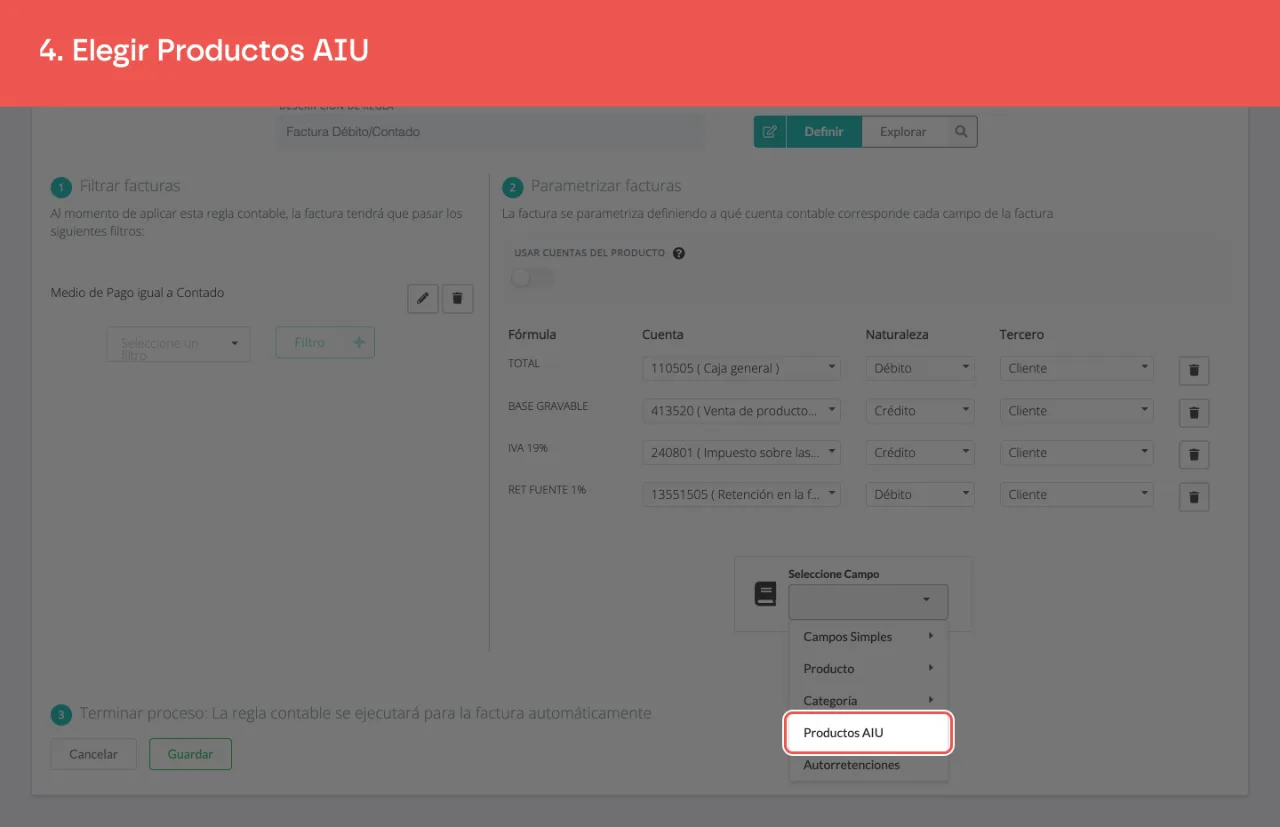Click the IVA 19% formula label
The height and width of the screenshot is (827, 1280).
click(x=528, y=448)
